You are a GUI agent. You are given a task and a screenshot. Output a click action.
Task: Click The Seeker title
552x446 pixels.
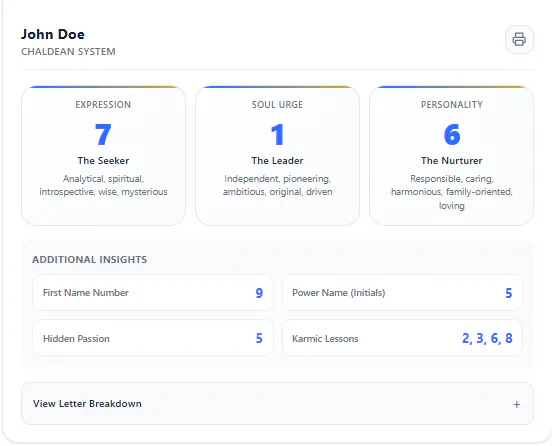click(x=104, y=161)
